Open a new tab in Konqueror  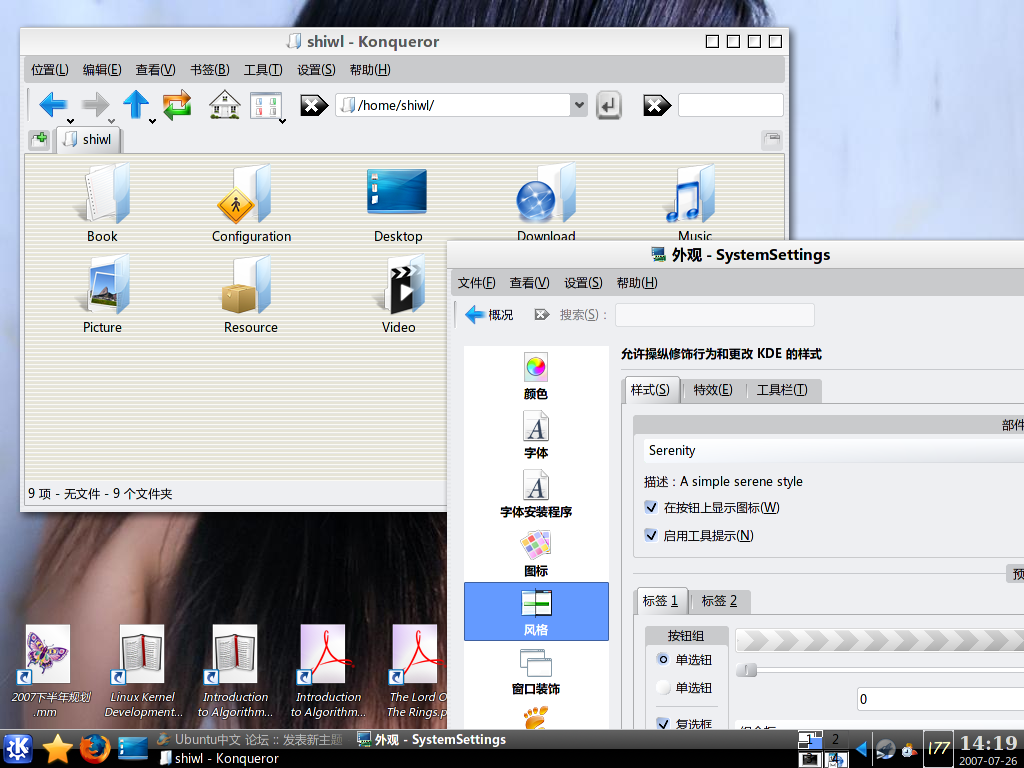click(x=39, y=140)
